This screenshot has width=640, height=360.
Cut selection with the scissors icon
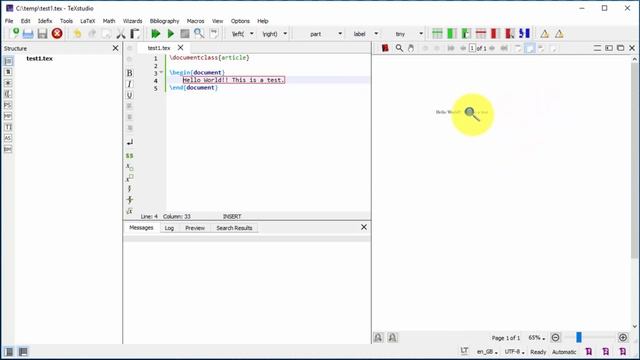coord(121,33)
